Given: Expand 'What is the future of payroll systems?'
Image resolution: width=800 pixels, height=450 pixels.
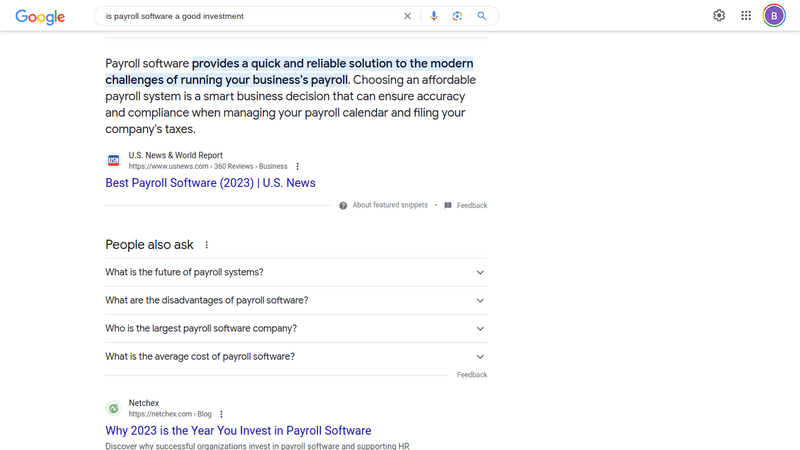Looking at the screenshot, I should [x=296, y=272].
